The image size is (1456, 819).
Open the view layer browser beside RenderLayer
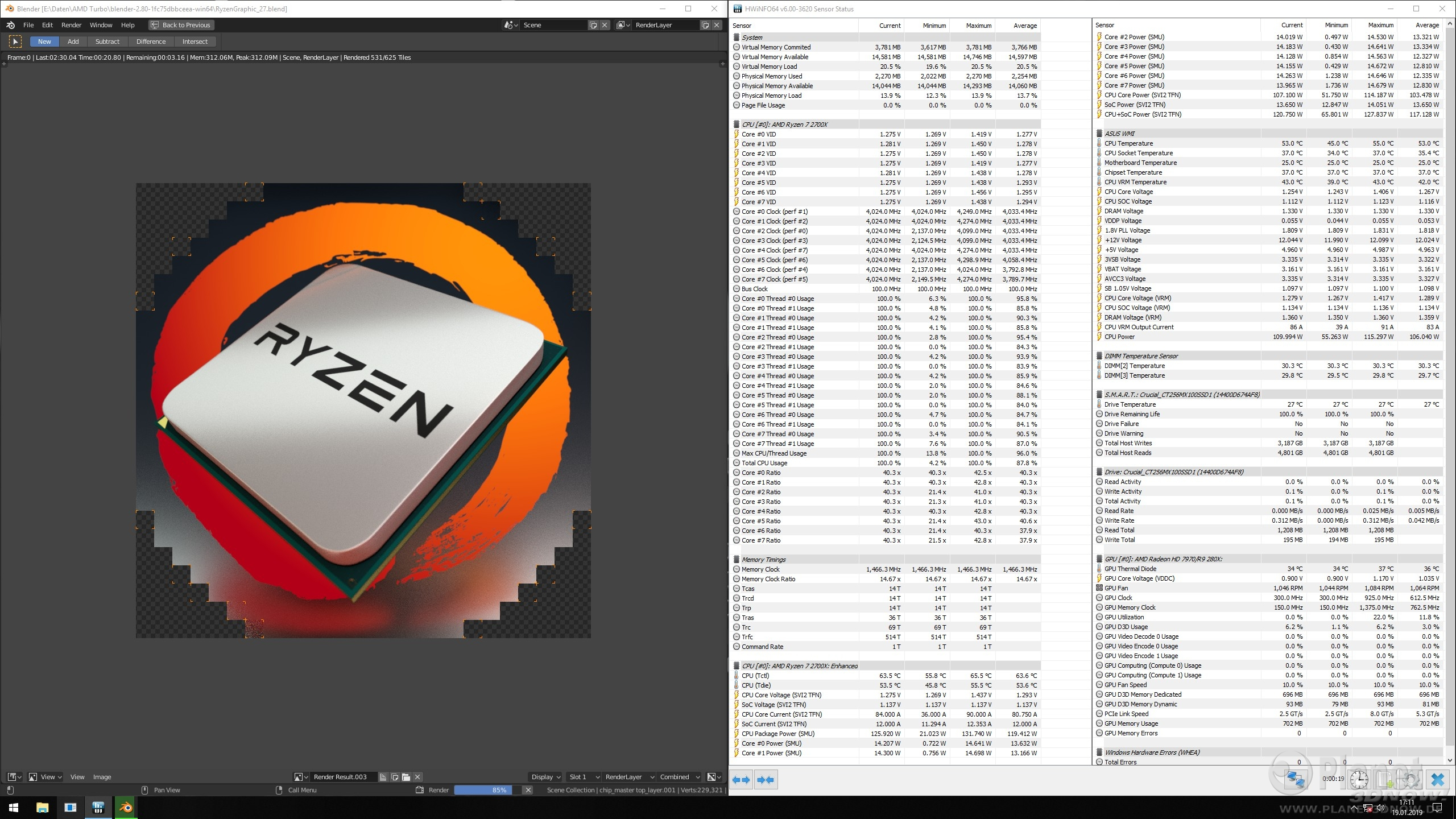click(x=623, y=25)
